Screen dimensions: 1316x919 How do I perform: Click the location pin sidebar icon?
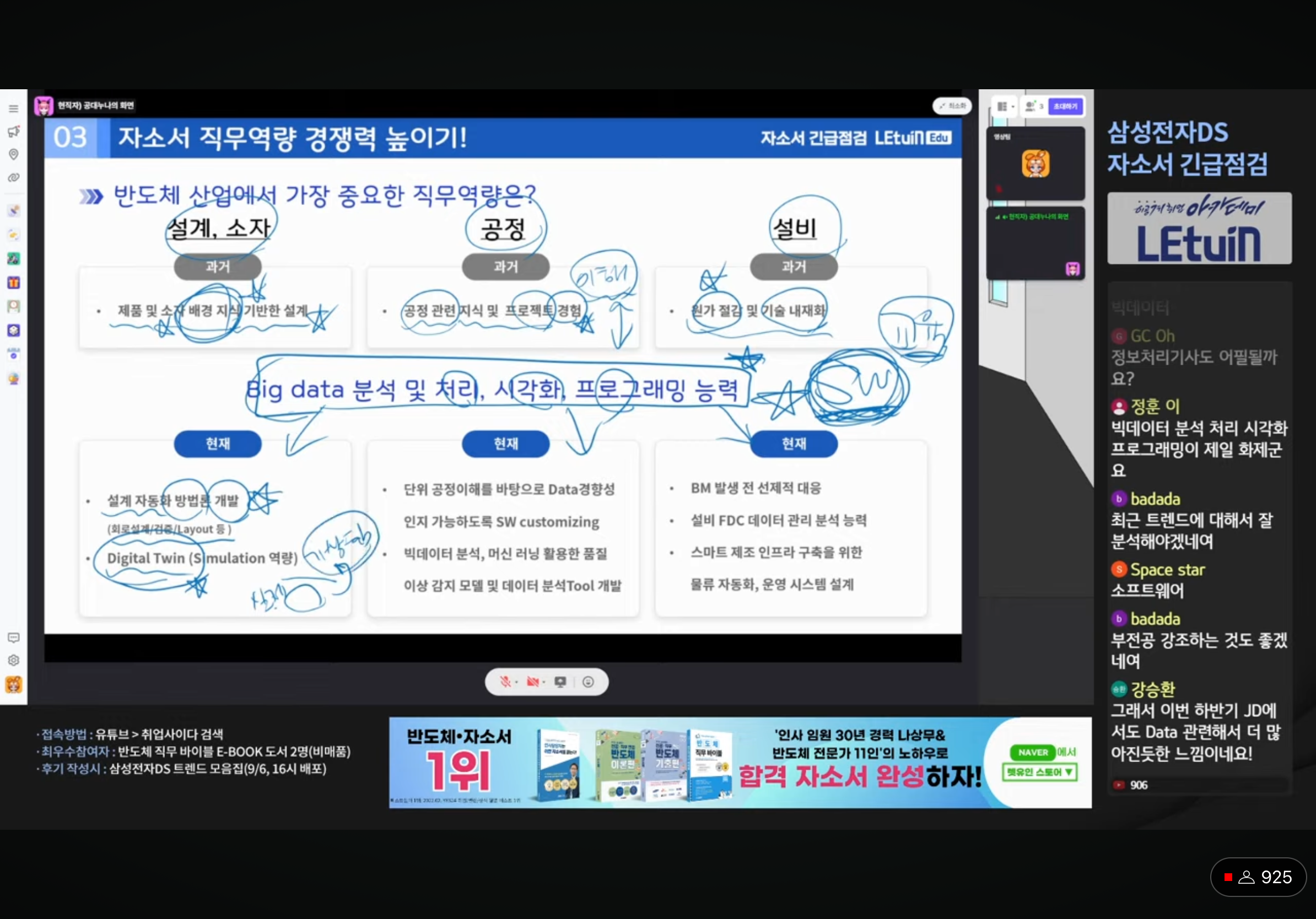(x=13, y=155)
